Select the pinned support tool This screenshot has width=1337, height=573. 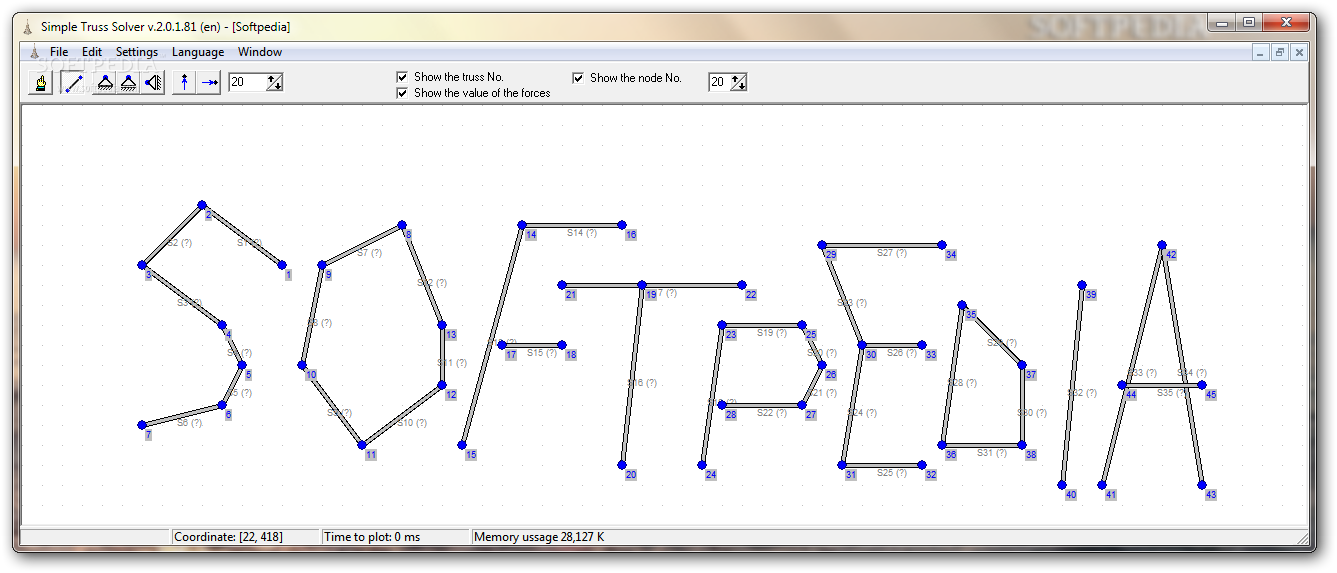[104, 83]
